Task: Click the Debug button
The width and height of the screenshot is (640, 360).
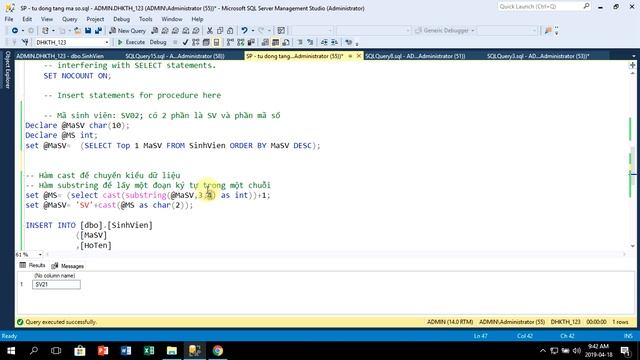Action: [158, 42]
